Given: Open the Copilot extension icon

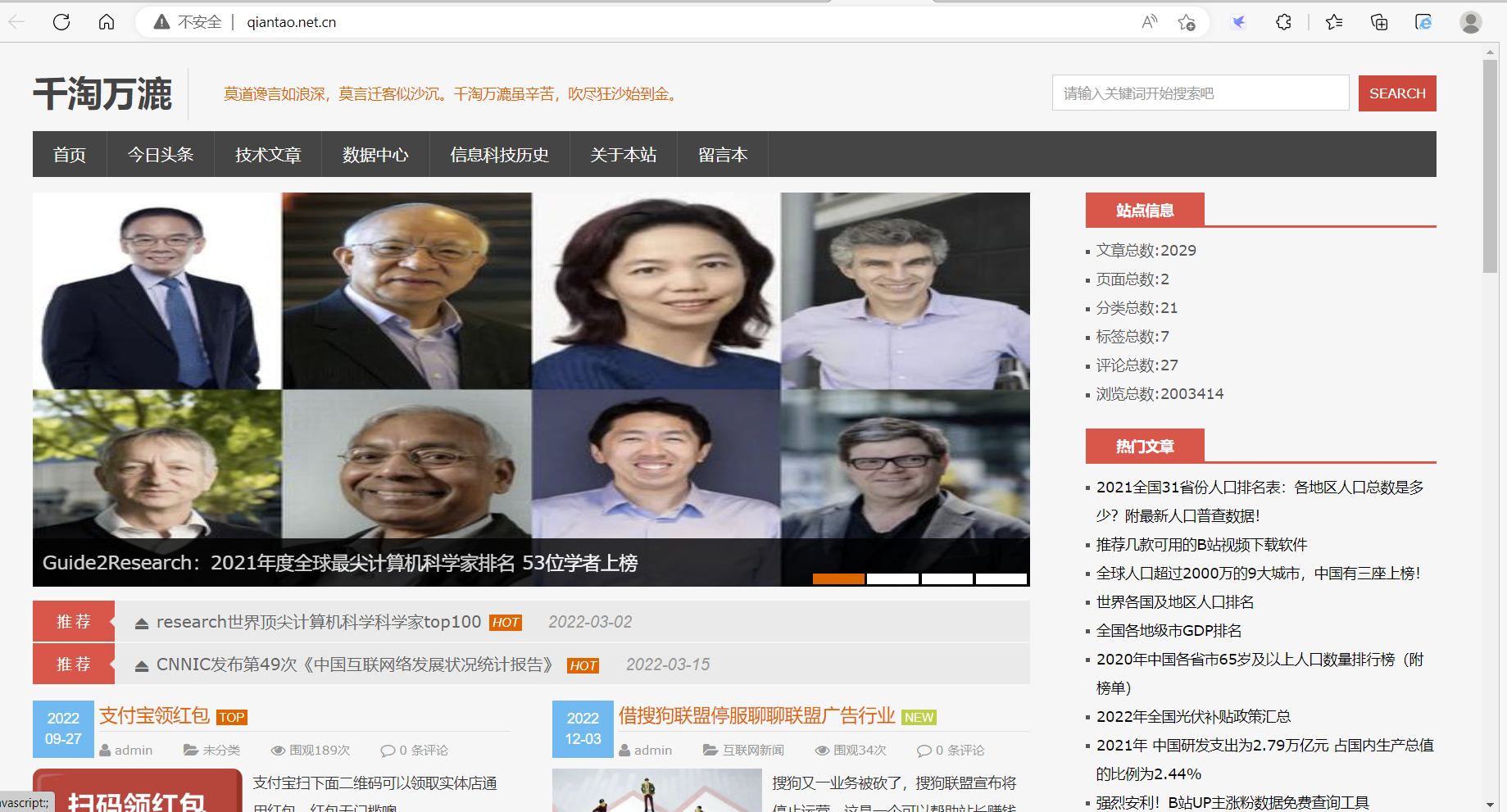Looking at the screenshot, I should [1239, 22].
